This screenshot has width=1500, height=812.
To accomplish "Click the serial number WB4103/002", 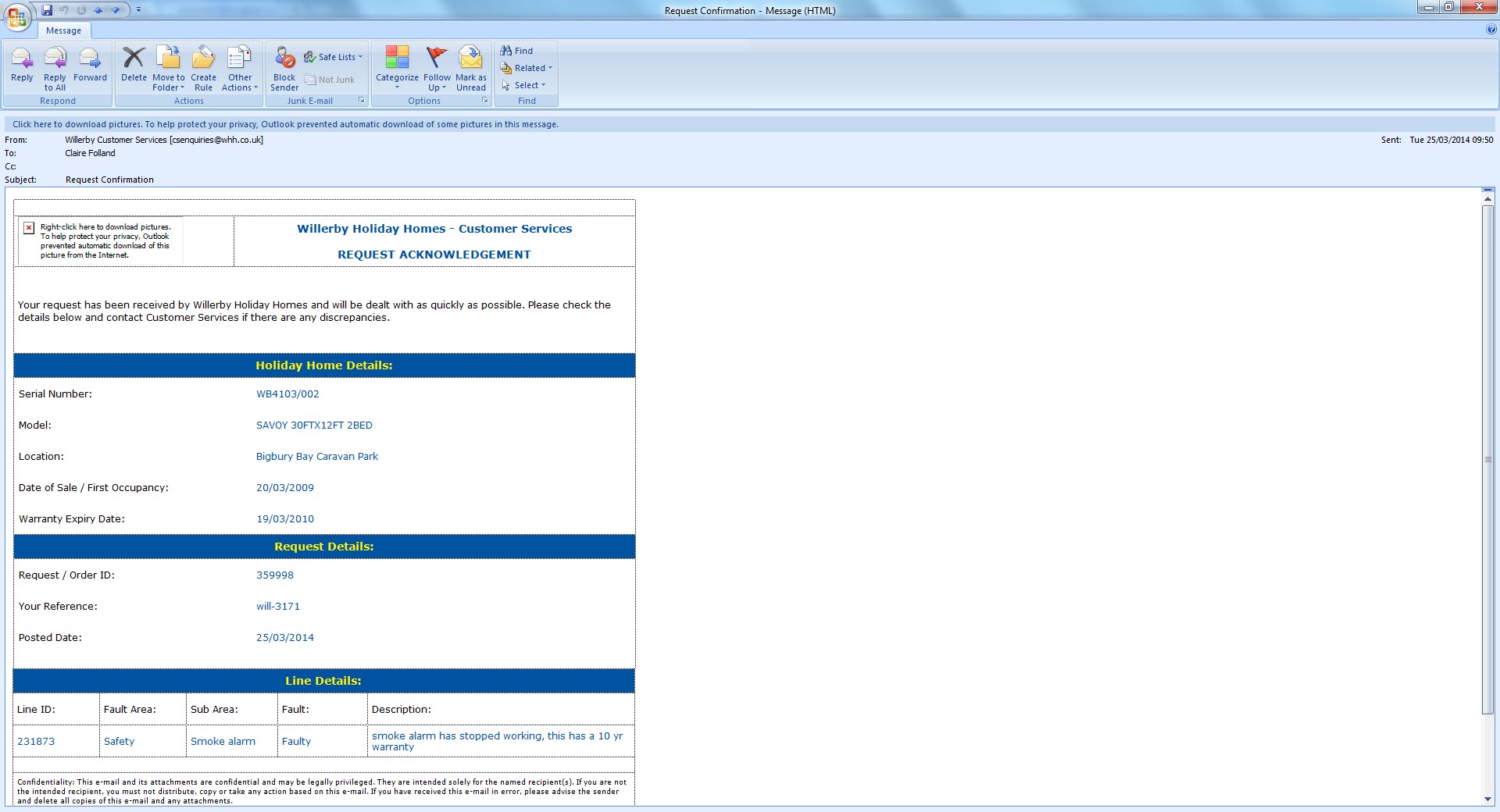I will pyautogui.click(x=287, y=394).
